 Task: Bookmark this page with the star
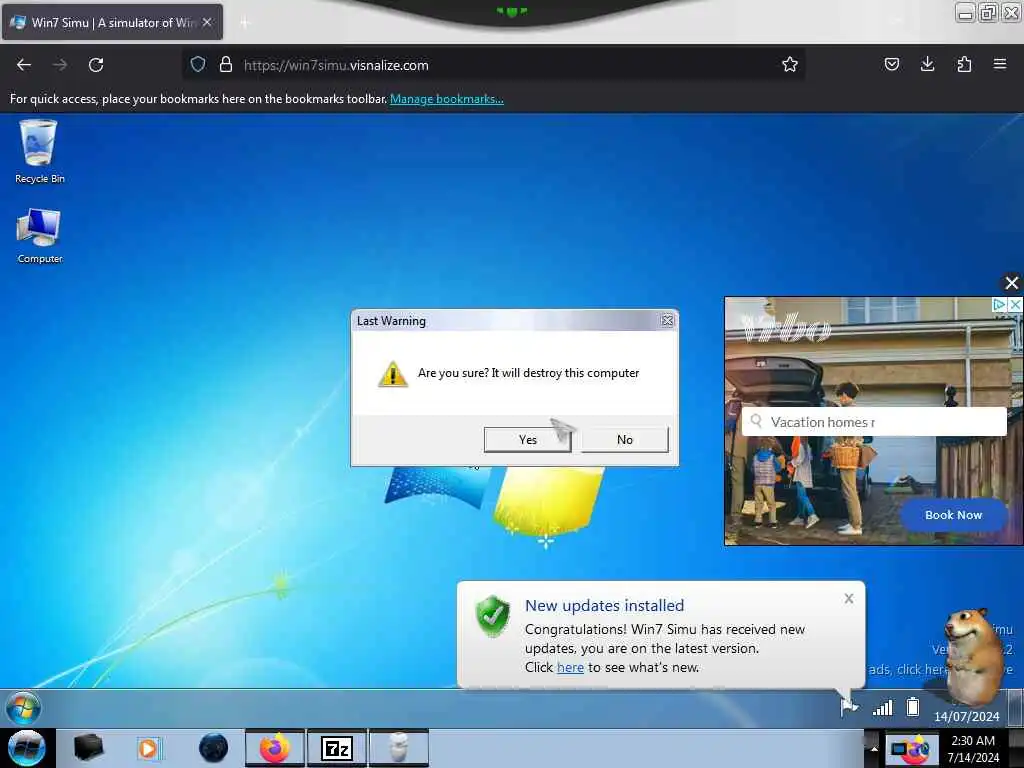(790, 65)
